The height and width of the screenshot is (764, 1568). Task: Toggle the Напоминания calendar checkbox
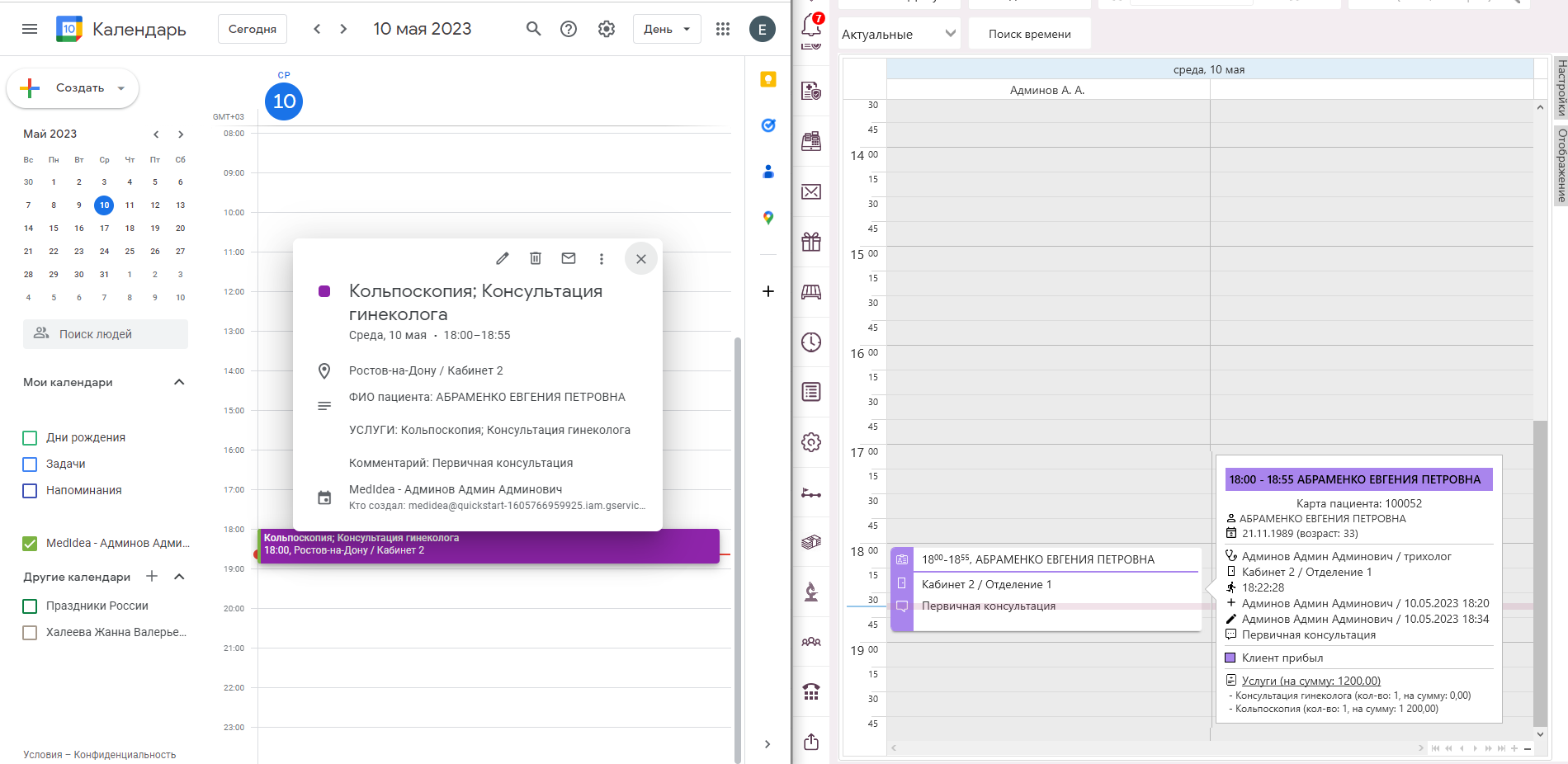click(30, 491)
